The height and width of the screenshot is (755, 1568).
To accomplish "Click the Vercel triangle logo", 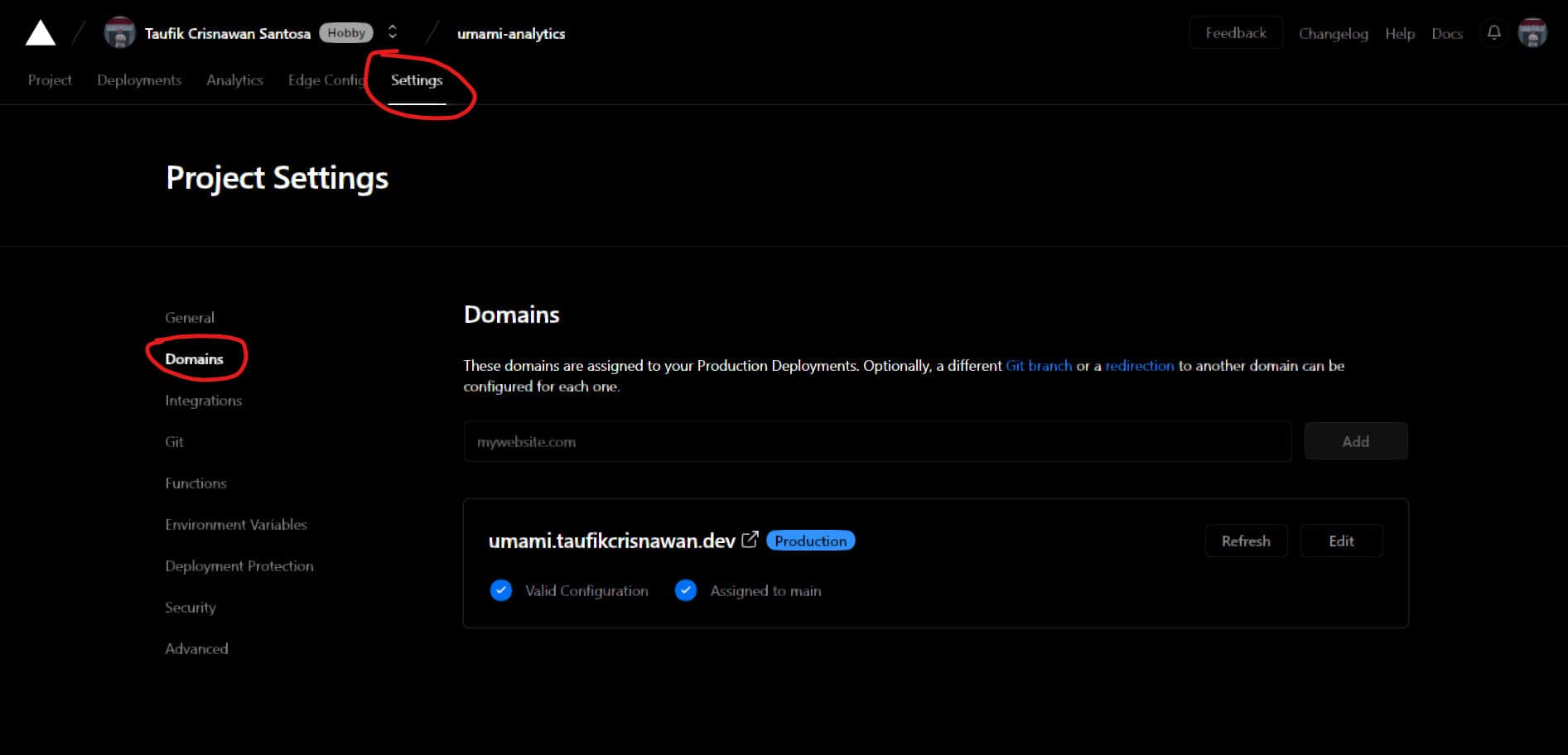I will [40, 31].
